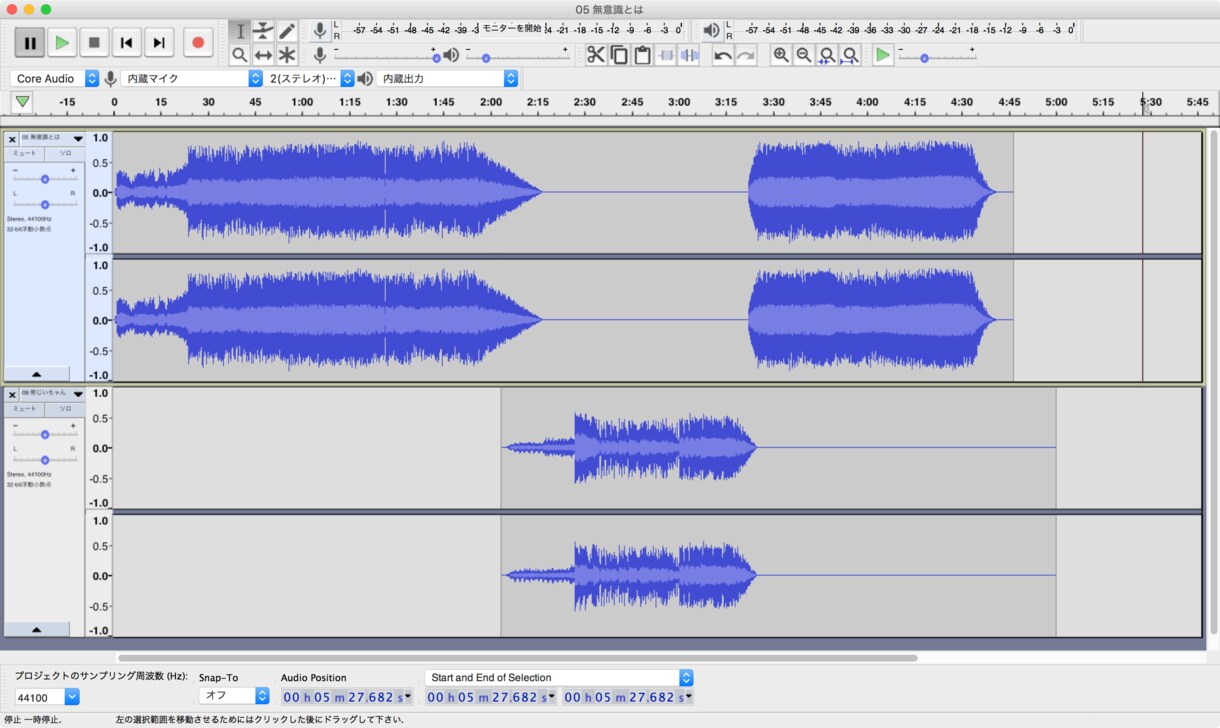
Task: Collapse the first track with the bottom arrow
Action: click(37, 374)
